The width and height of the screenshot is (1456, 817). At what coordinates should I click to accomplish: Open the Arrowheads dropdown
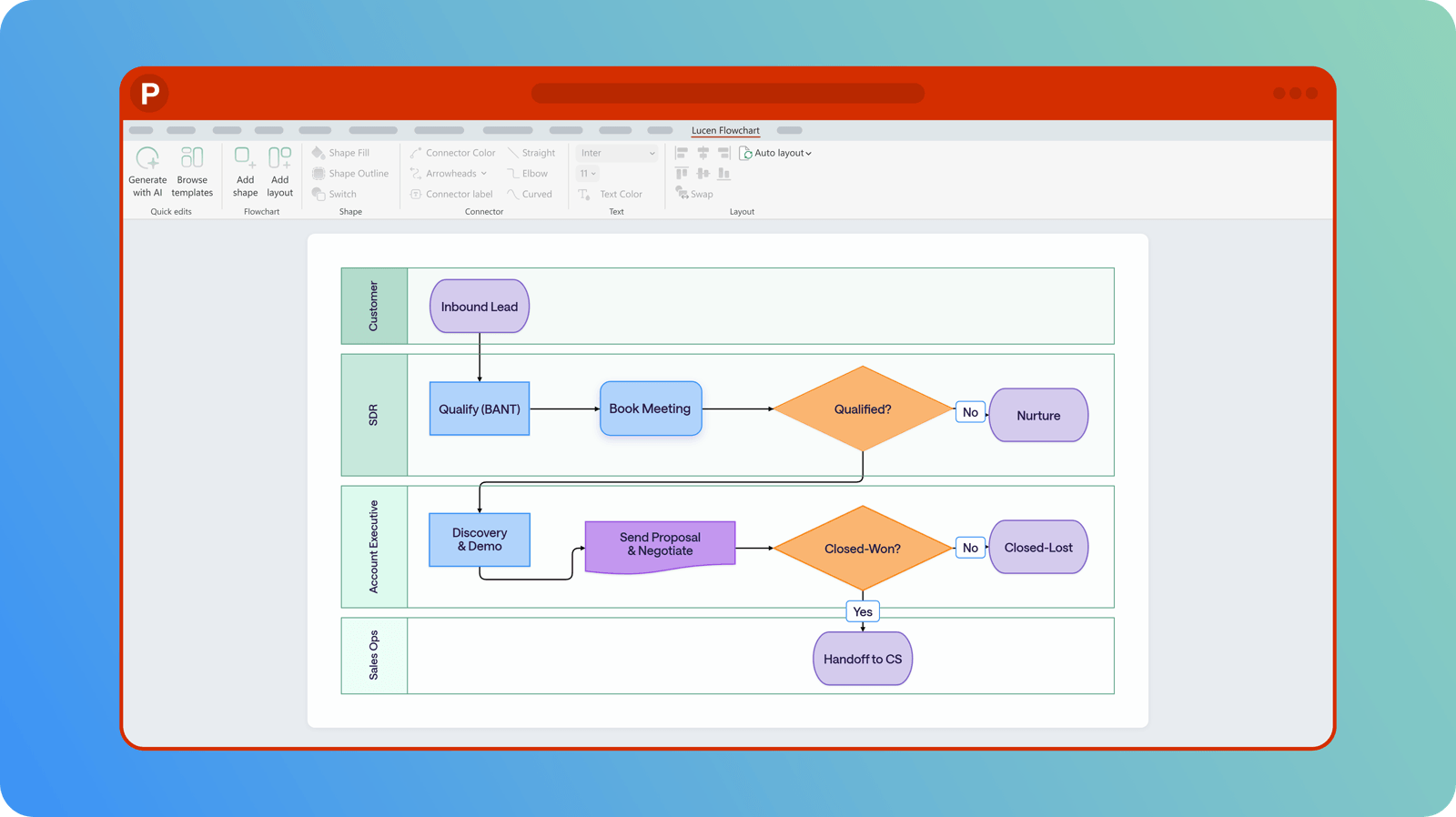449,173
